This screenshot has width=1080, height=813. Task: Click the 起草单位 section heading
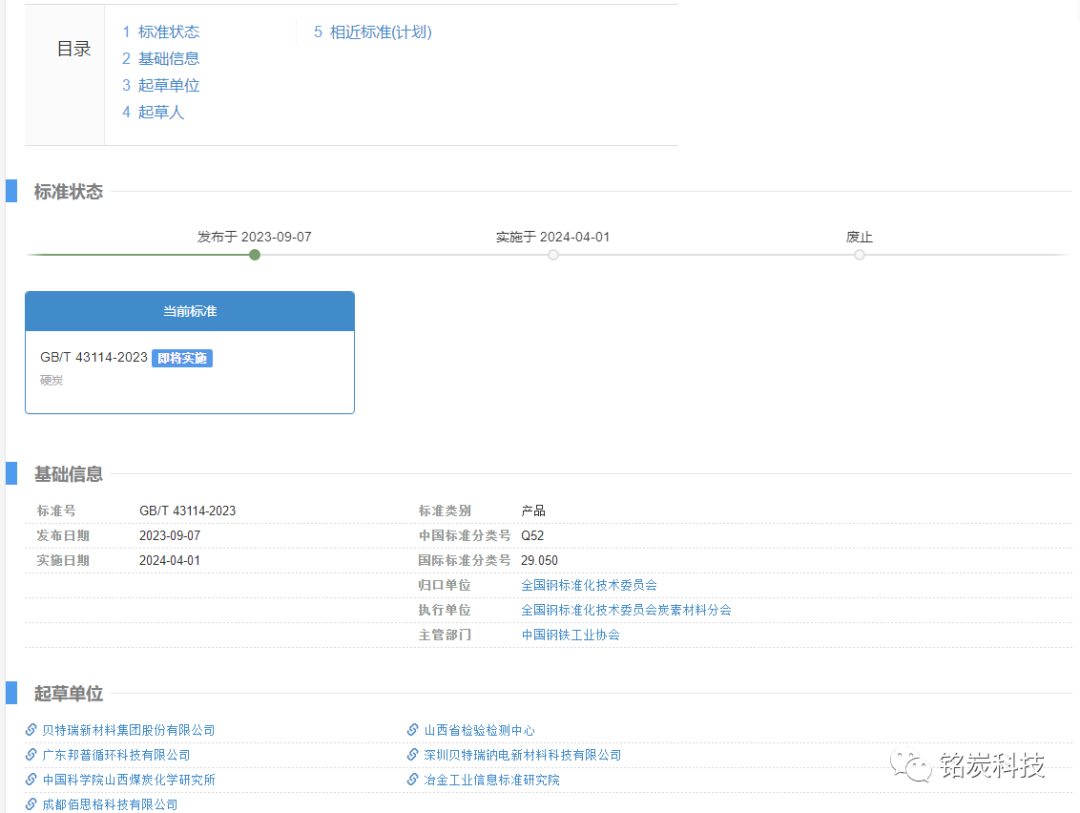click(69, 693)
